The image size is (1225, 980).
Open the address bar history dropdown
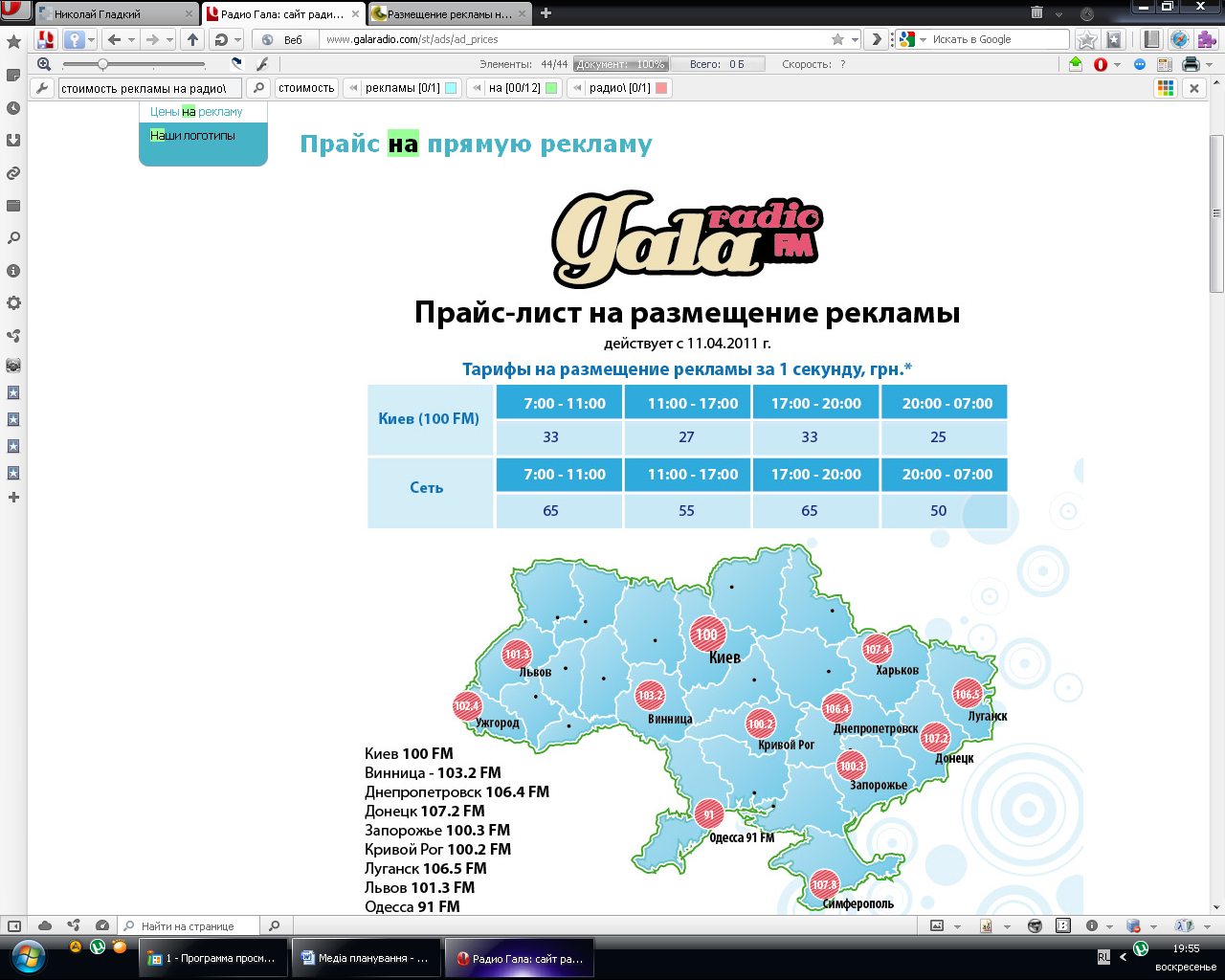(855, 40)
